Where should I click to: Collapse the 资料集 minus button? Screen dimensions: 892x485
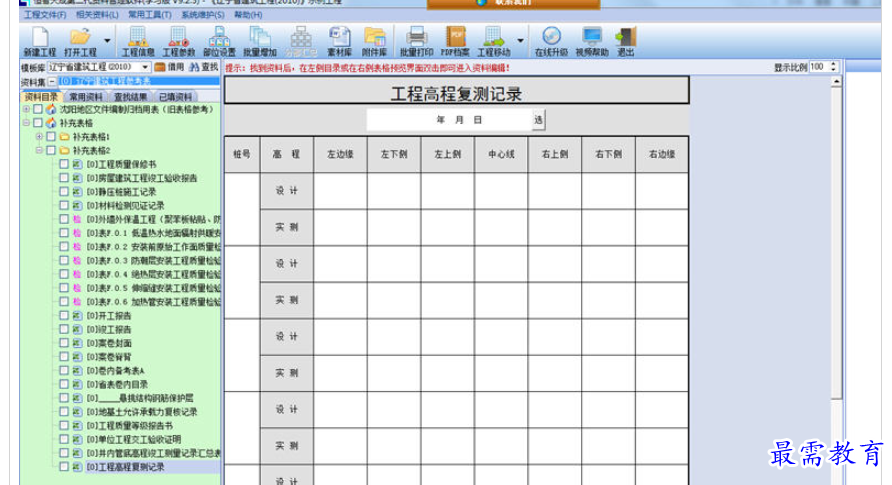(x=52, y=82)
